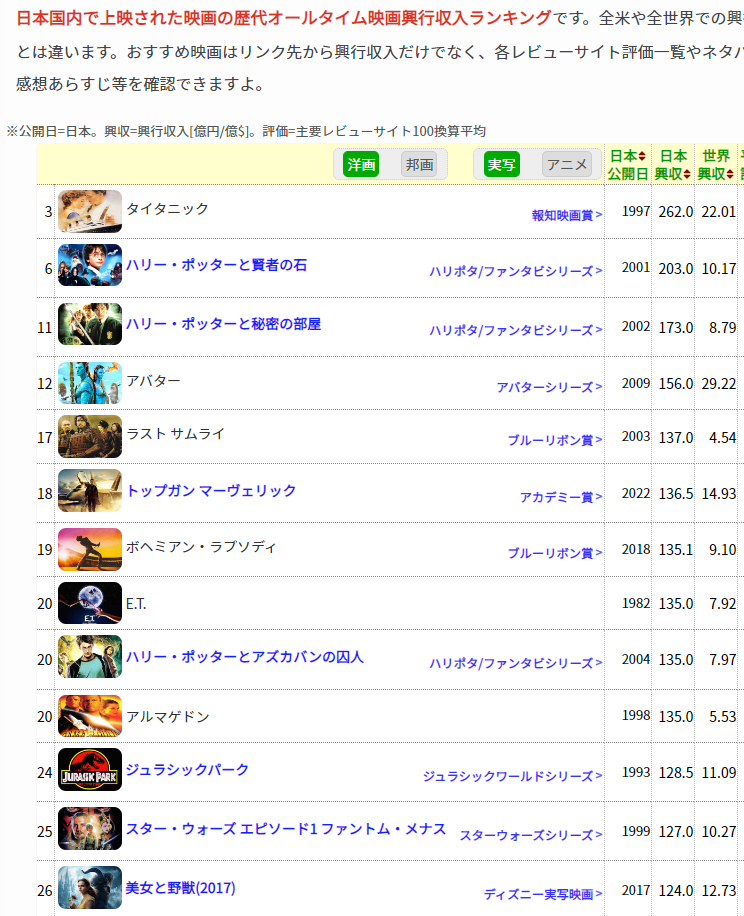Select アルマゲドン title text
This screenshot has height=916, width=744.
click(x=168, y=717)
